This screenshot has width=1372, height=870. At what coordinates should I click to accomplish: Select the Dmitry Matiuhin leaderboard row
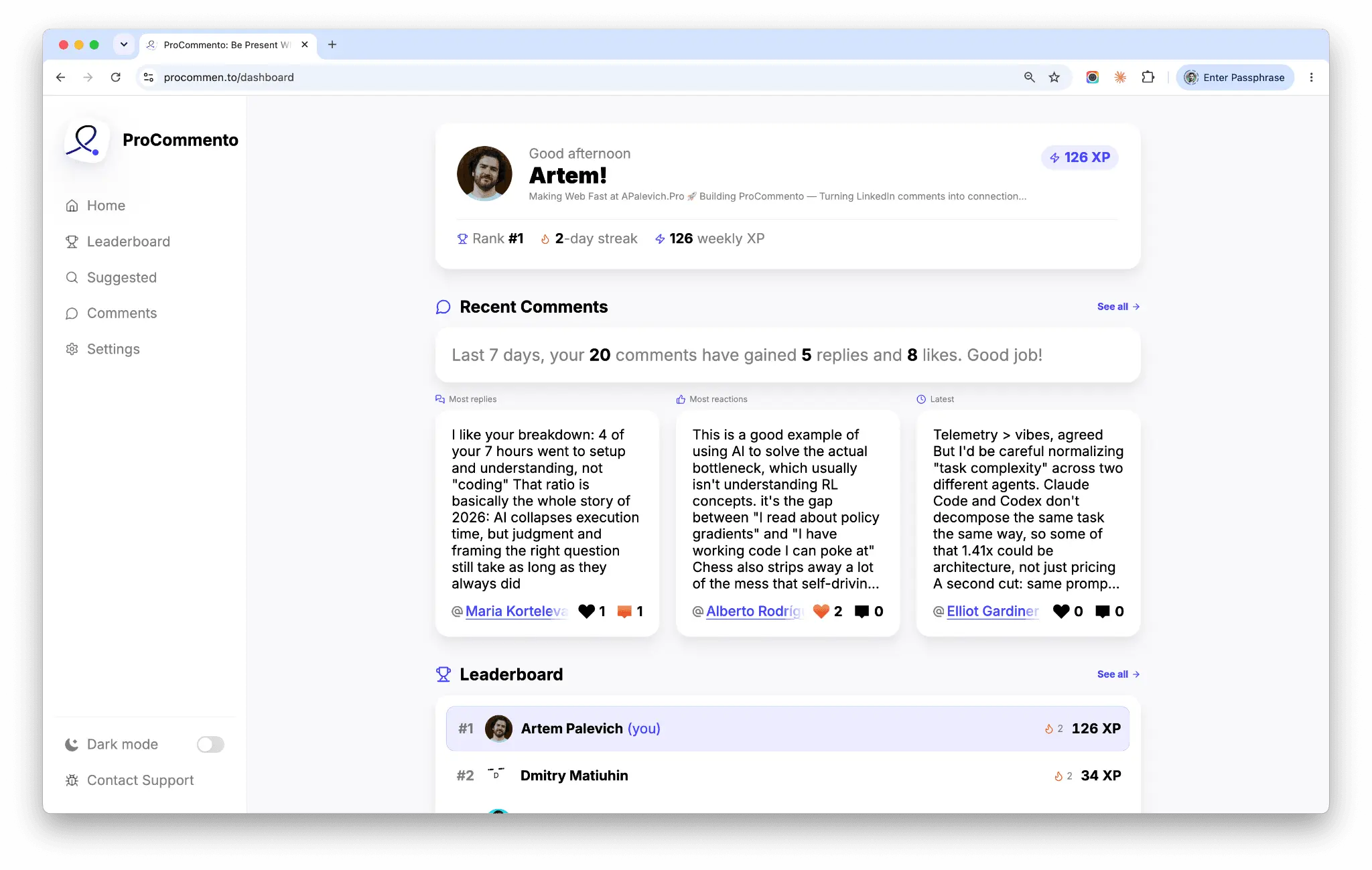coord(788,776)
